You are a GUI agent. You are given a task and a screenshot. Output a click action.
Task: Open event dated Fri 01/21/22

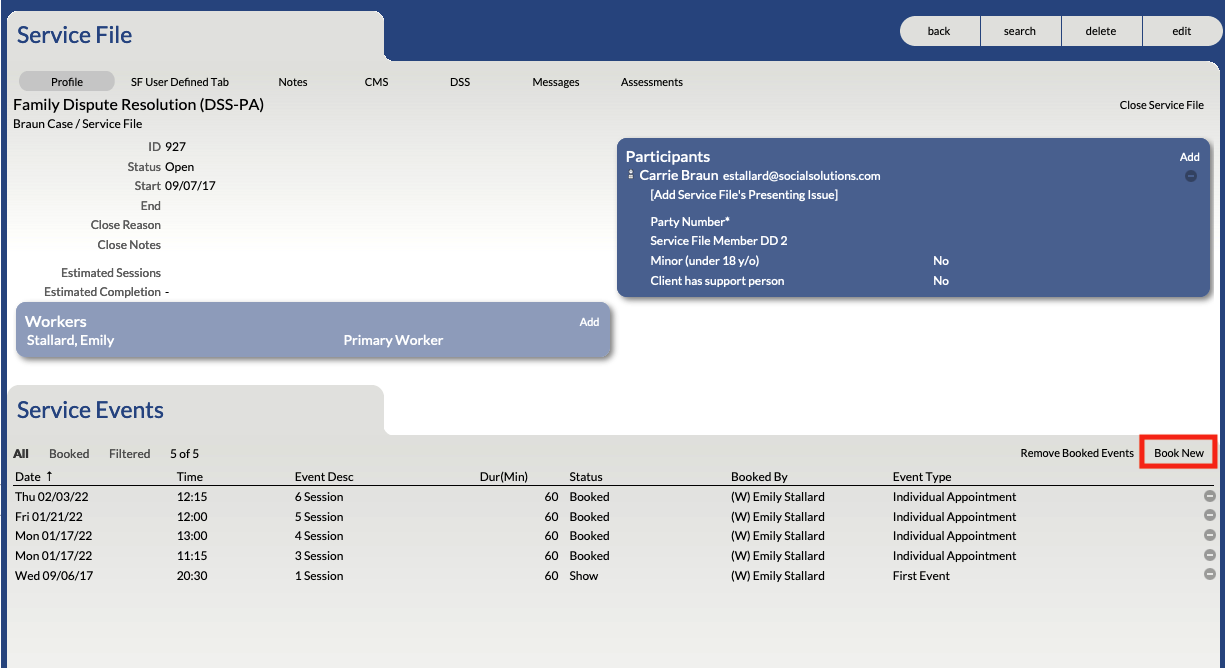pos(48,517)
